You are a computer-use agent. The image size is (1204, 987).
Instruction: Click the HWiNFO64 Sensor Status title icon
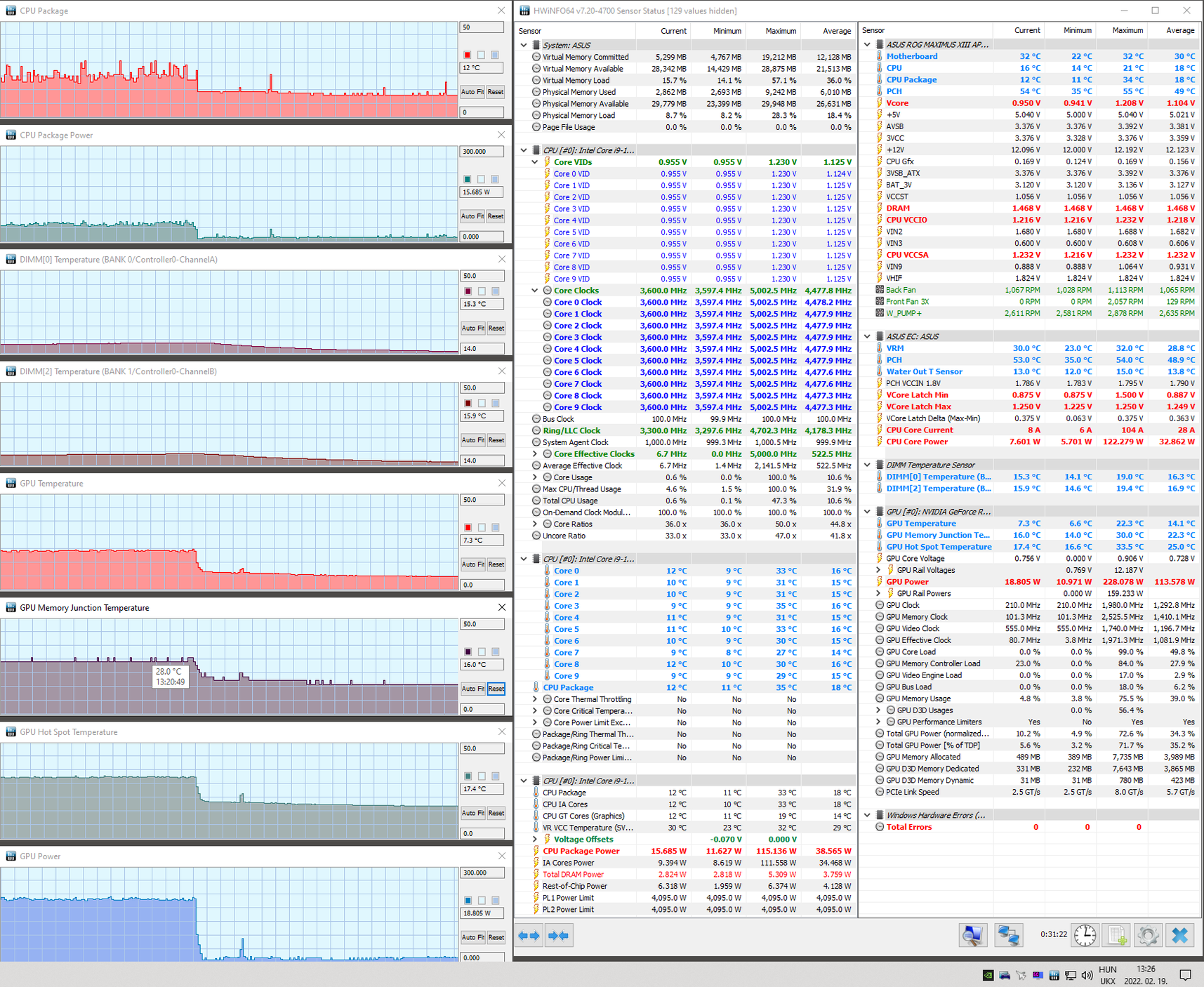point(524,11)
